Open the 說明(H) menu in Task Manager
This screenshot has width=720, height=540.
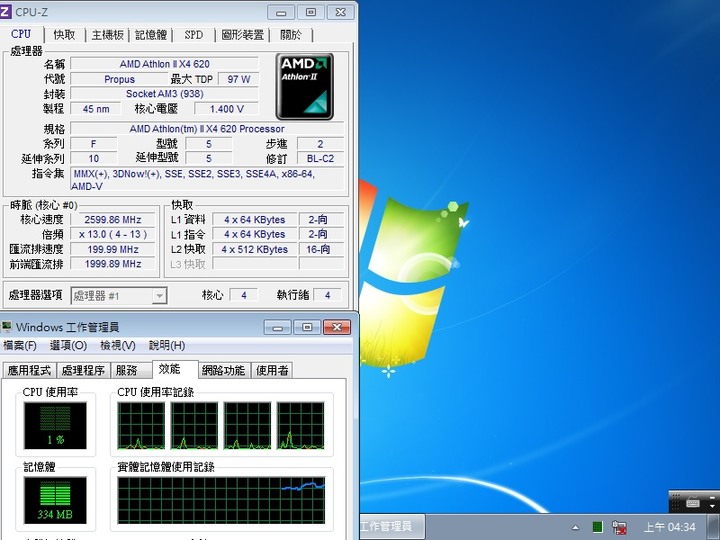click(x=167, y=345)
